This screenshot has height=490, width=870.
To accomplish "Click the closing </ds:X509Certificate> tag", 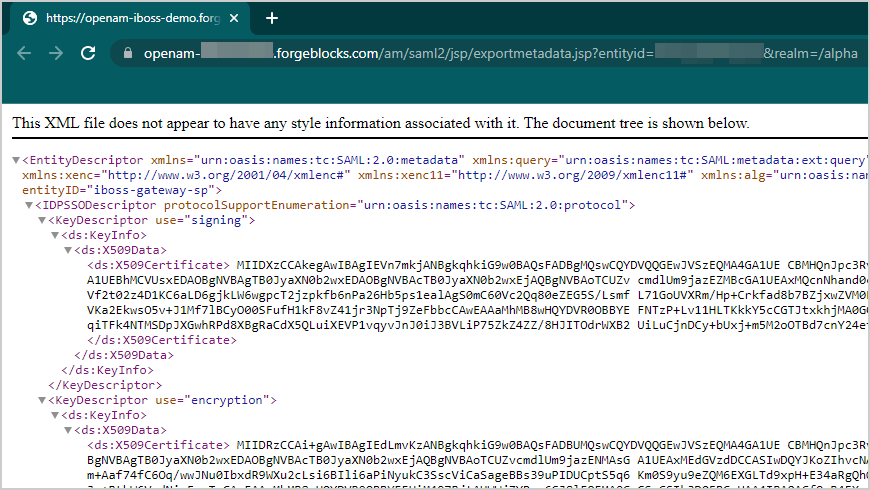I will [162, 340].
